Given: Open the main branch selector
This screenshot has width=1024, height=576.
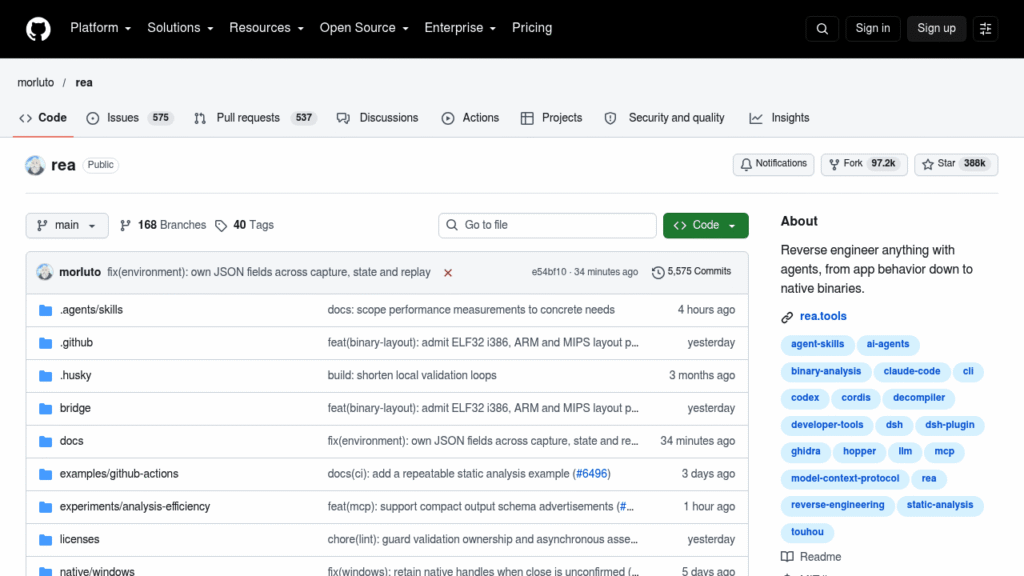Looking at the screenshot, I should coord(67,225).
